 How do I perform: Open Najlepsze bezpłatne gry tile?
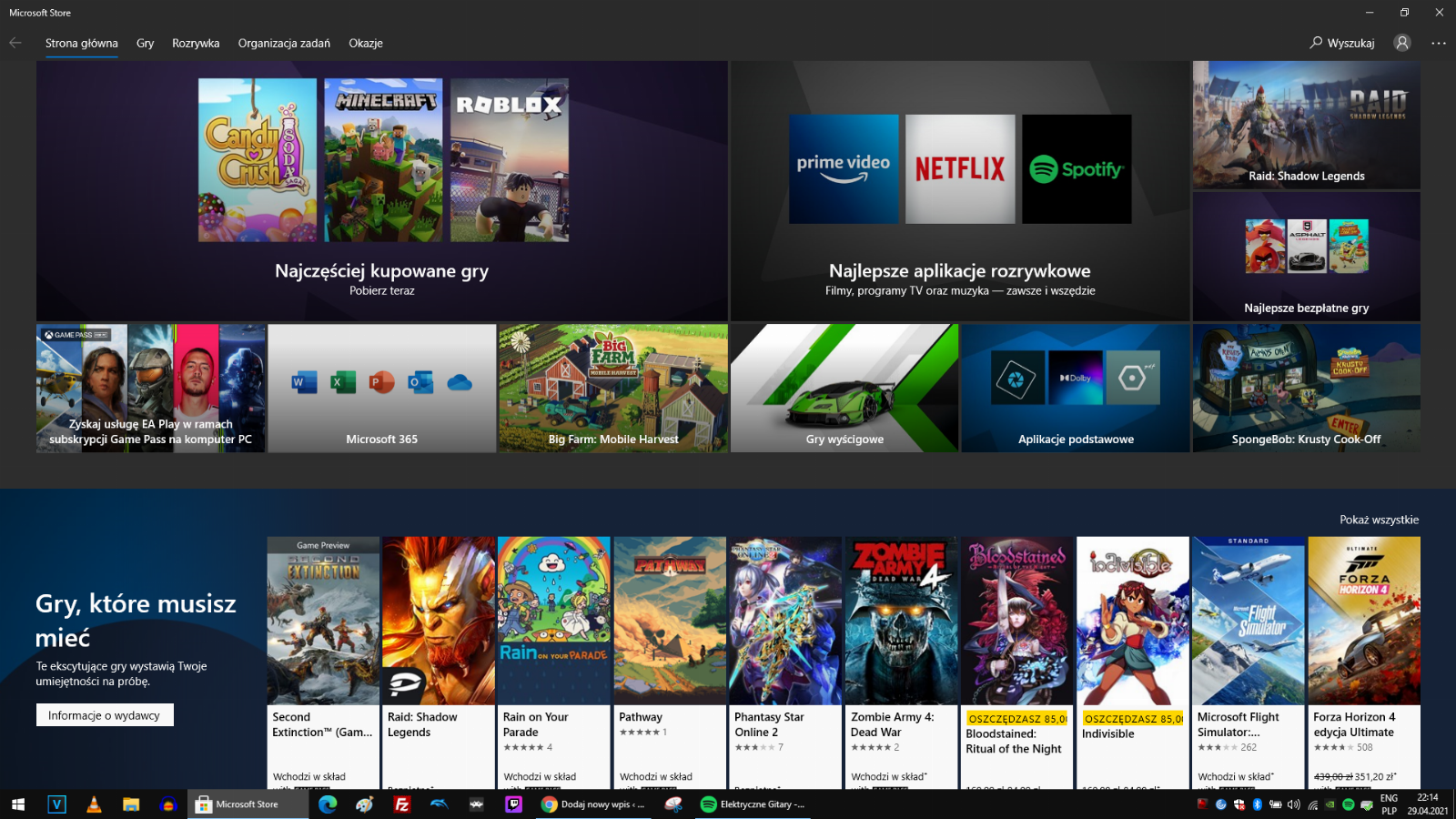1307,257
